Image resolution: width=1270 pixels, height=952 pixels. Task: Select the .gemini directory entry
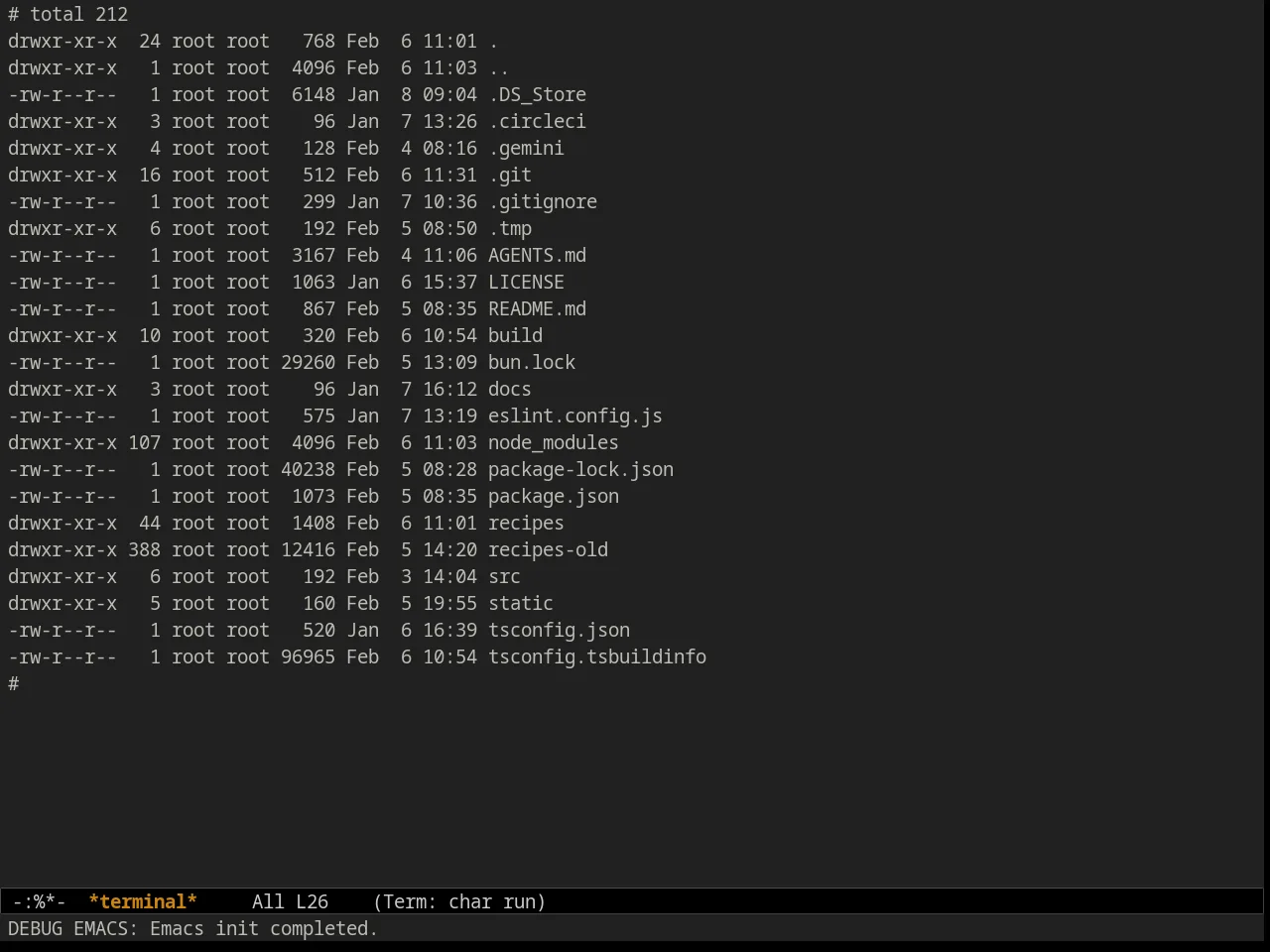[x=526, y=148]
